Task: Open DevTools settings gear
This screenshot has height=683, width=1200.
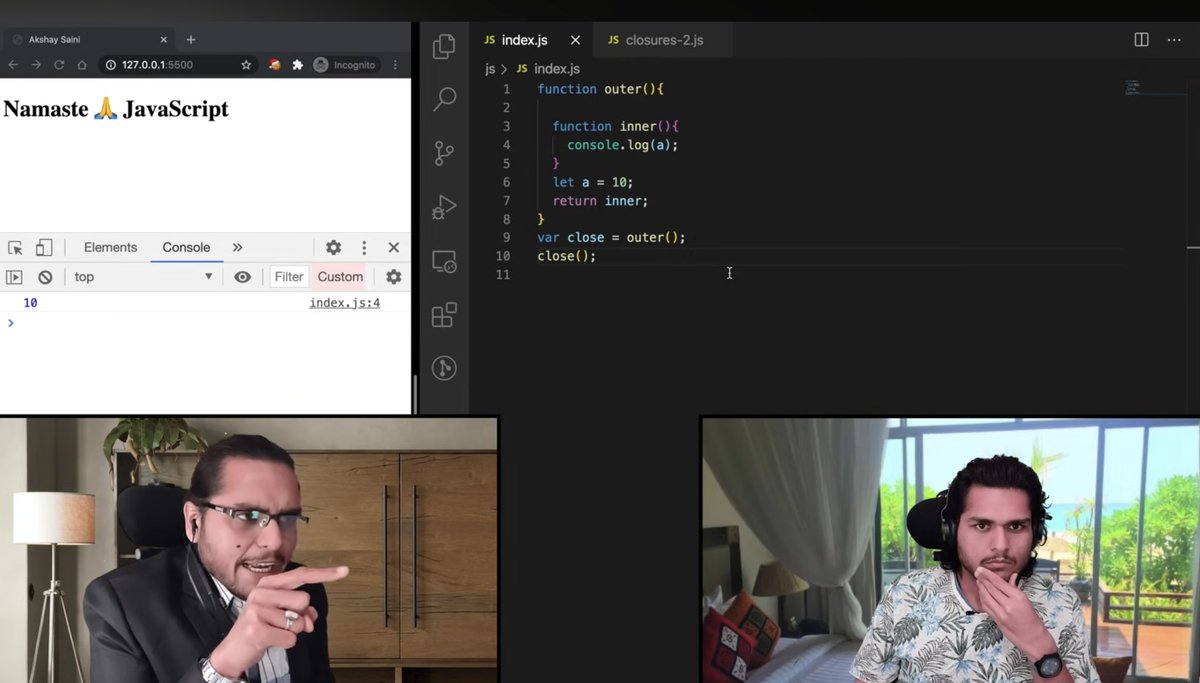Action: [333, 248]
